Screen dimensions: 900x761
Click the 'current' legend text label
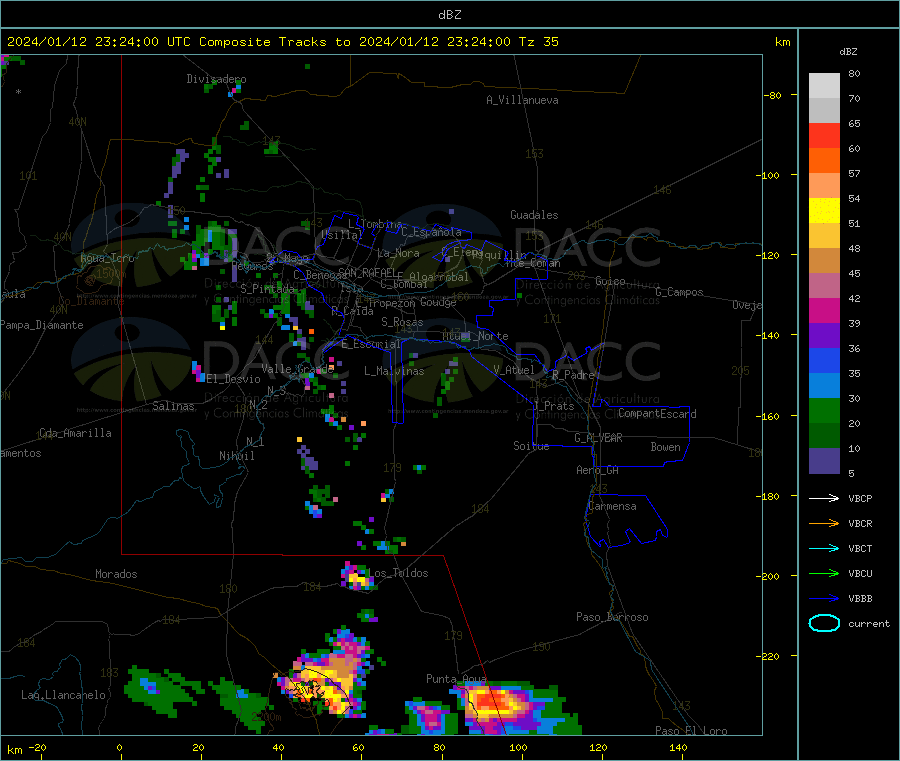pyautogui.click(x=868, y=623)
